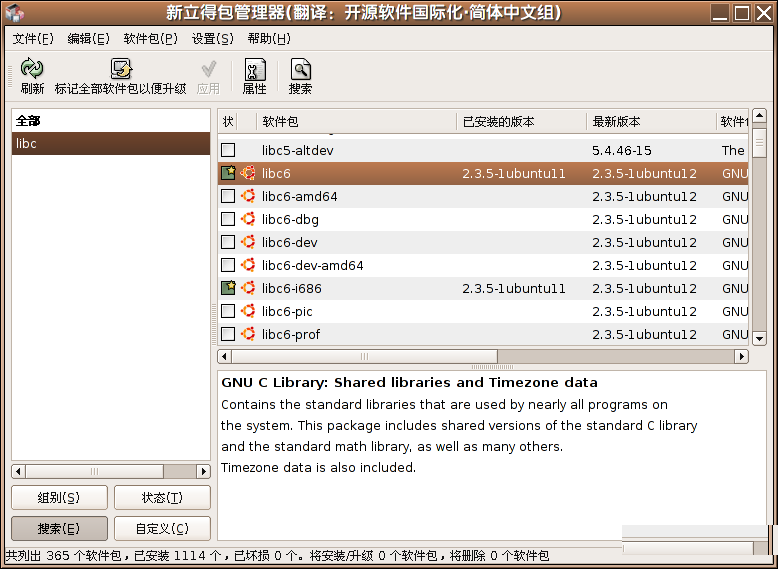Select libc in the left filter list
The width and height of the screenshot is (778, 569).
point(111,143)
